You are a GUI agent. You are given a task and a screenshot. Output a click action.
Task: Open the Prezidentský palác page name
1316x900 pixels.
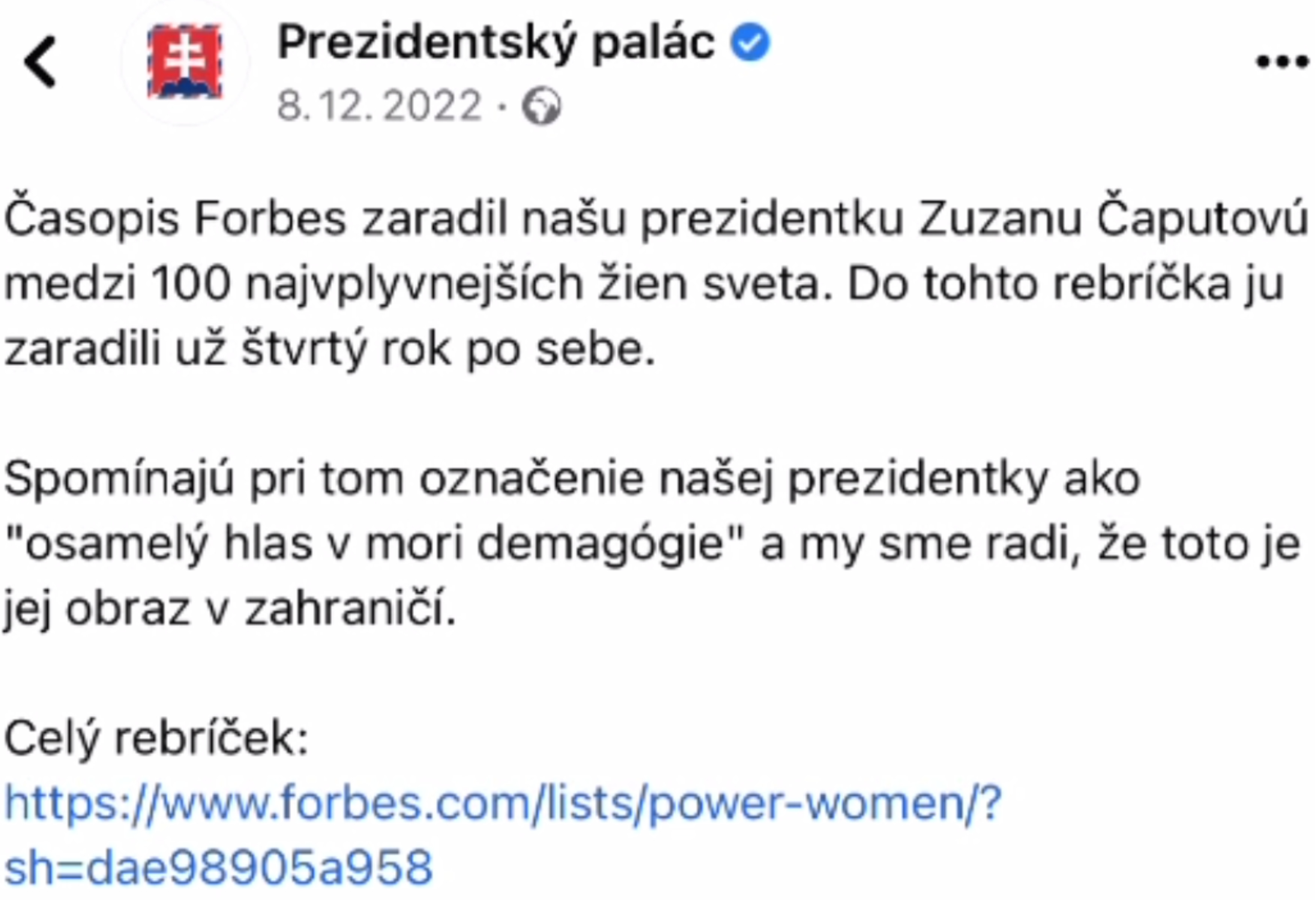pos(496,42)
